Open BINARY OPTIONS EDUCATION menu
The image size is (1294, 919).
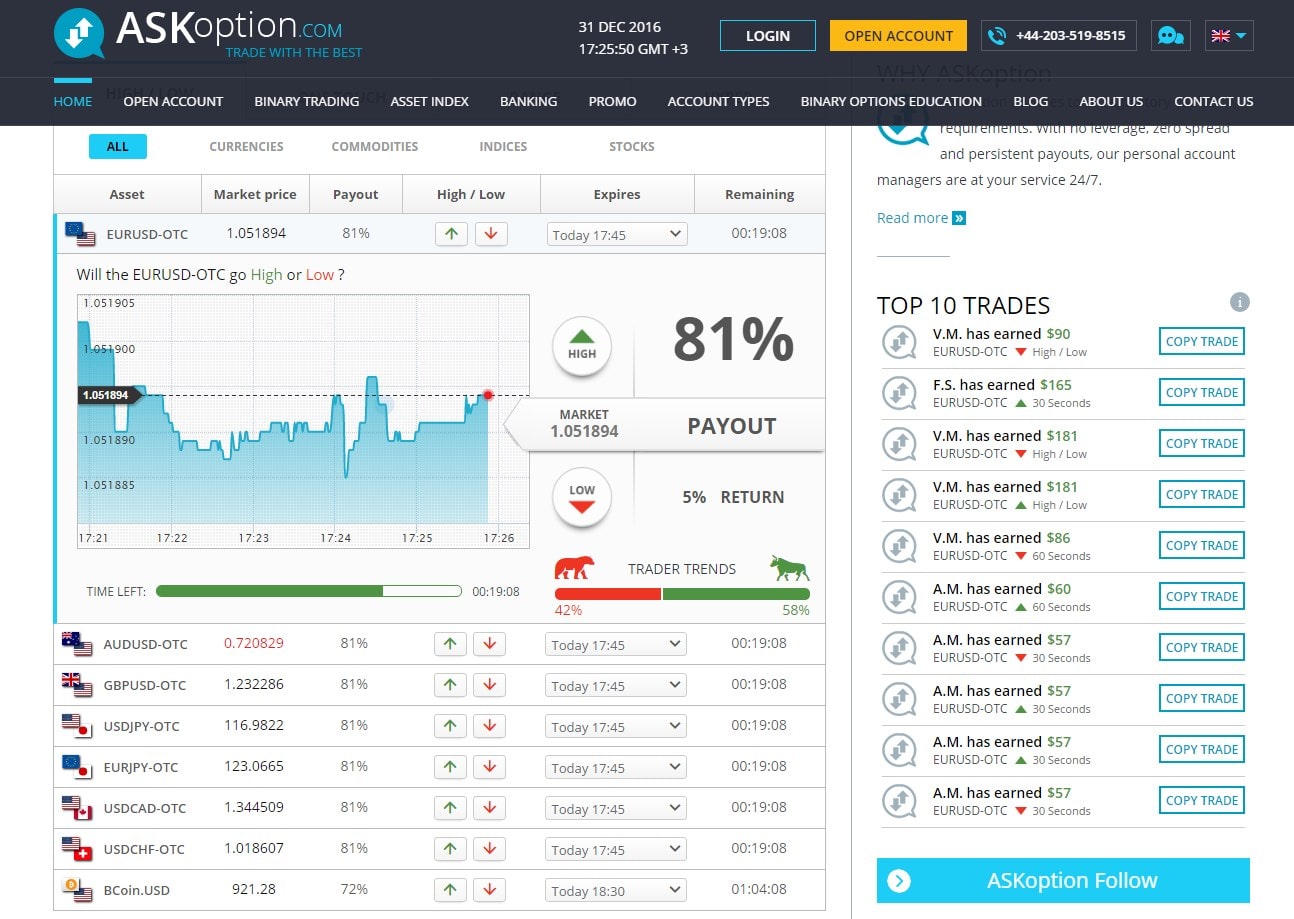click(891, 101)
